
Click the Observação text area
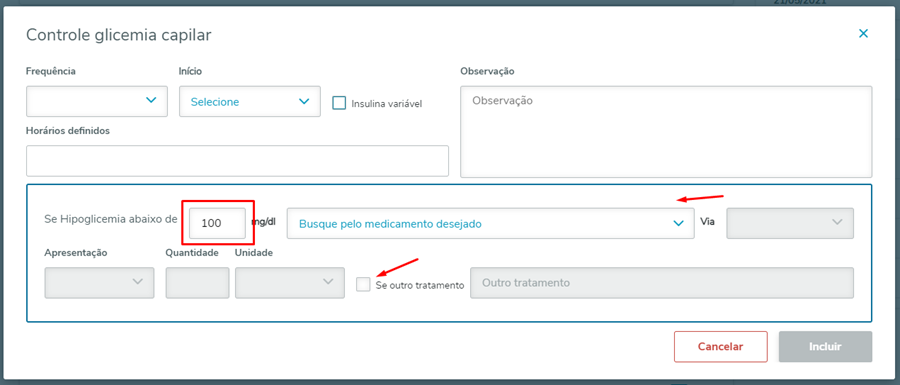click(x=666, y=131)
